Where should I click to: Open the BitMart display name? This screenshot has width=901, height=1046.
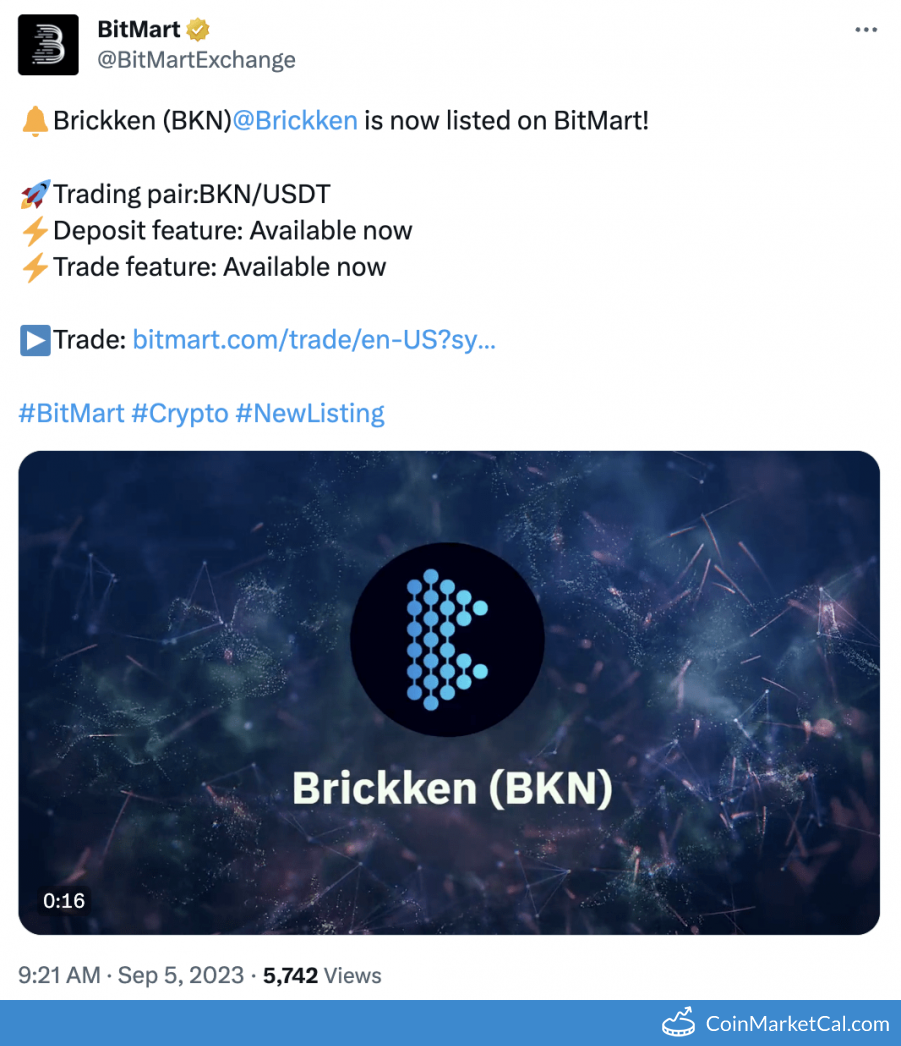[139, 29]
